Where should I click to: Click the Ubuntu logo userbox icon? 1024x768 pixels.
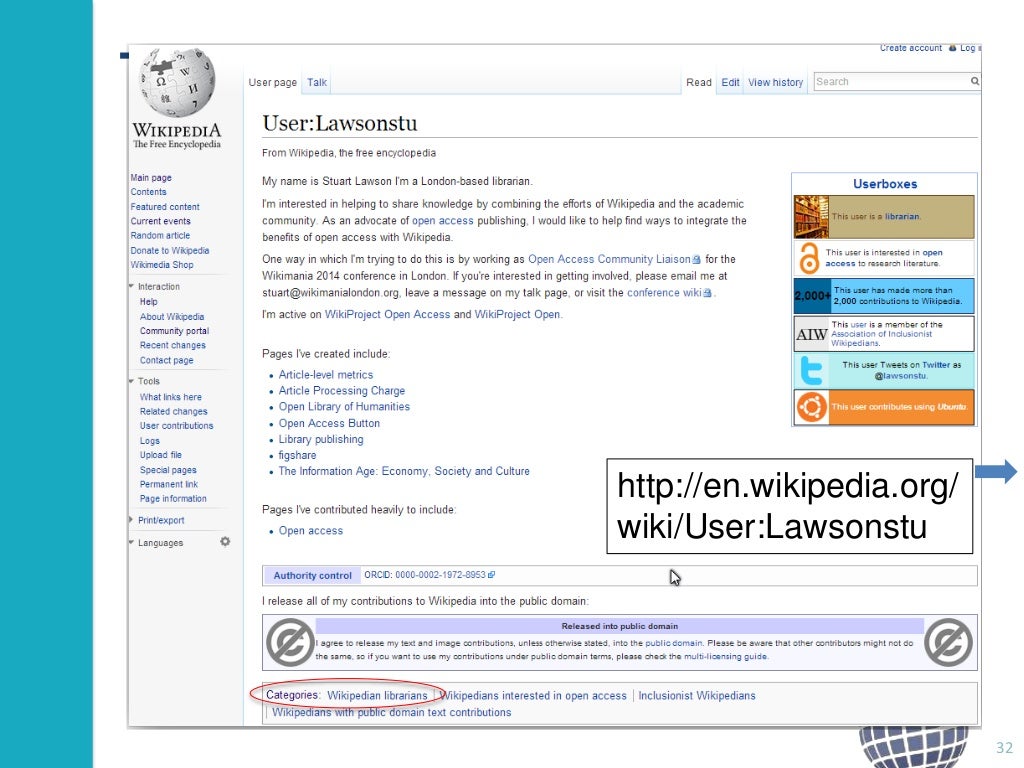(x=812, y=408)
